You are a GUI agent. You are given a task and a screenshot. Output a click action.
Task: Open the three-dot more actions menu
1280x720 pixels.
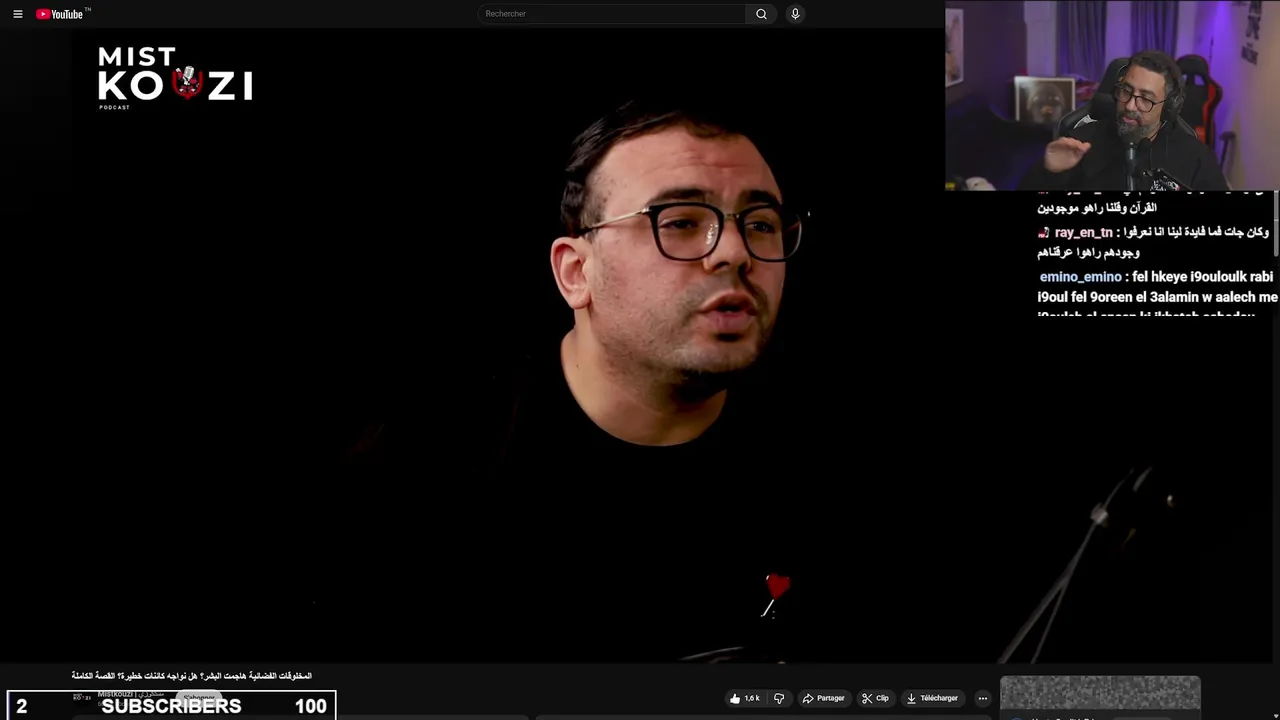point(983,698)
